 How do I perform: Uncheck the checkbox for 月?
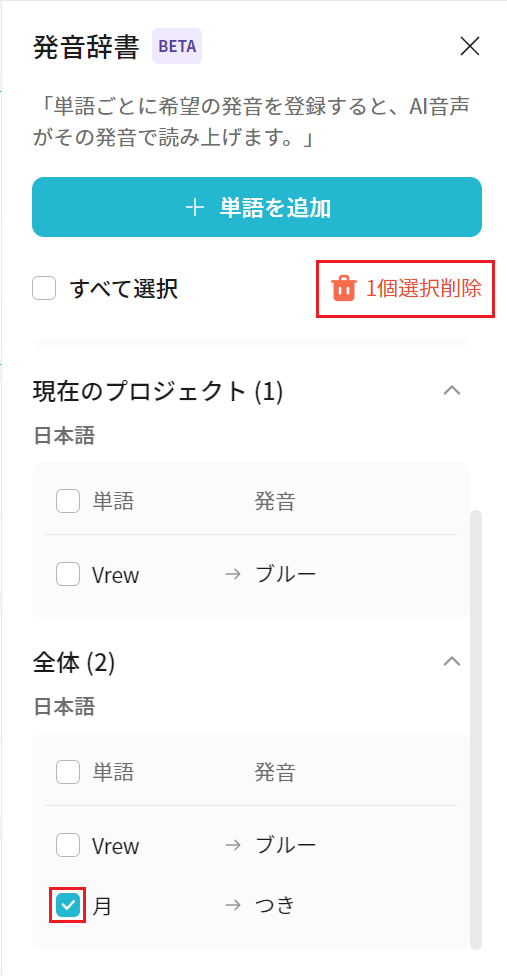[68, 904]
